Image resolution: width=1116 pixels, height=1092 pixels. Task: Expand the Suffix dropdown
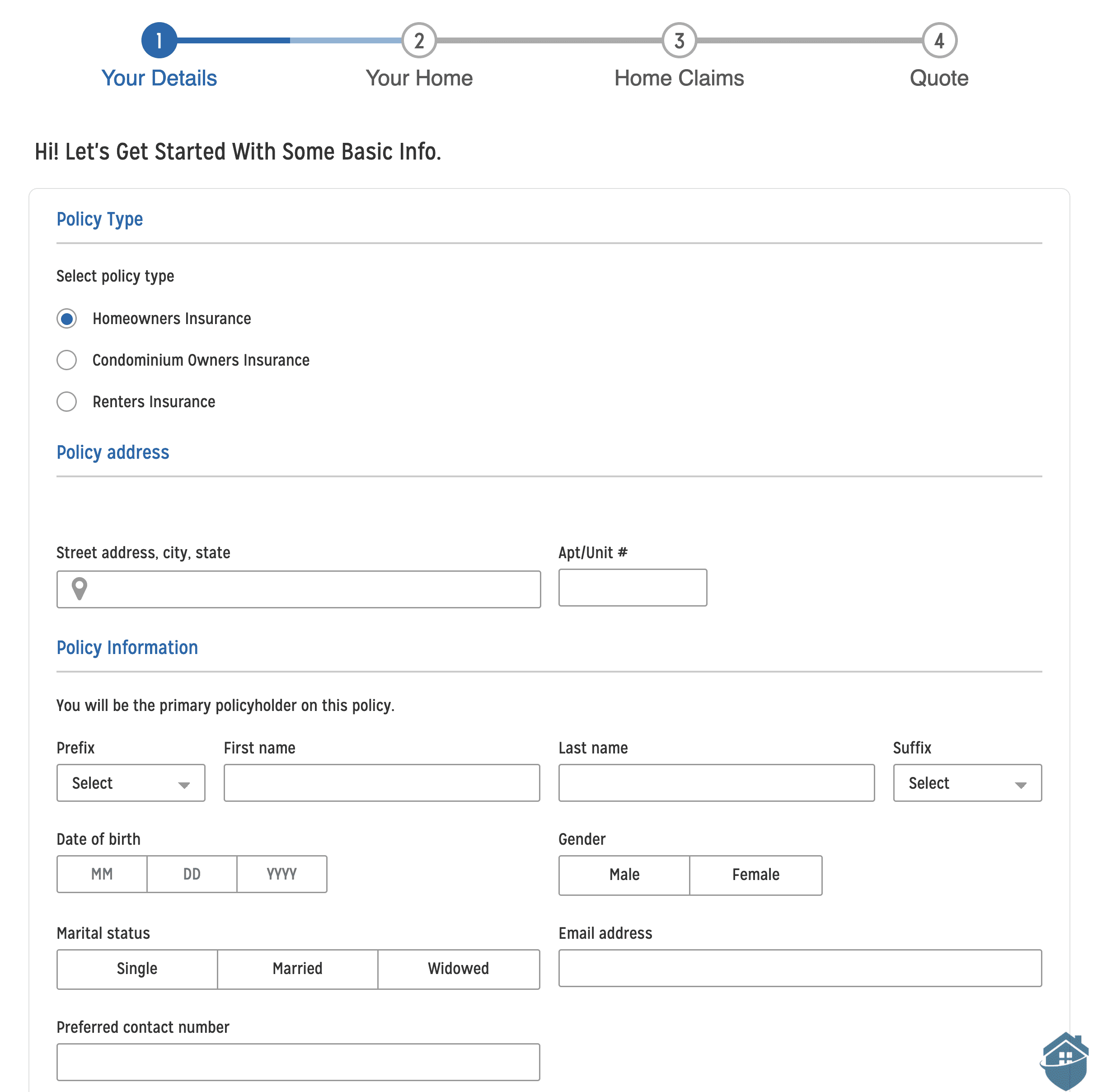(x=967, y=783)
